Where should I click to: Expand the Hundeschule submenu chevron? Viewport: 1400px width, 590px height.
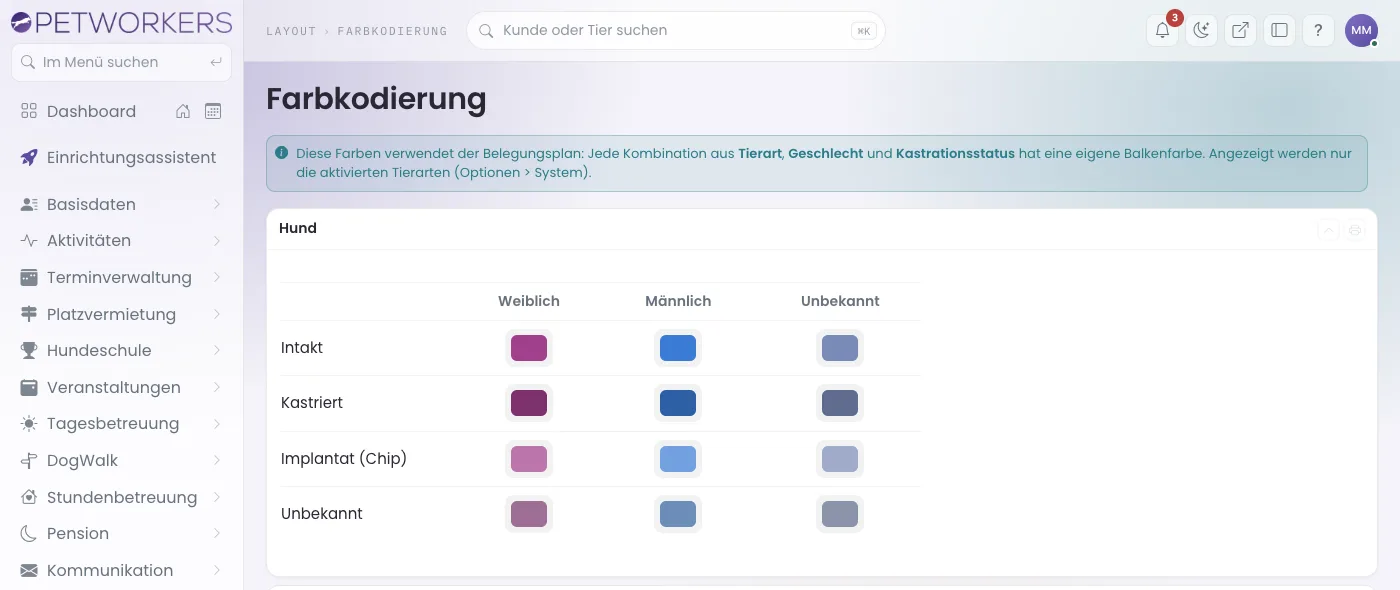coord(217,350)
